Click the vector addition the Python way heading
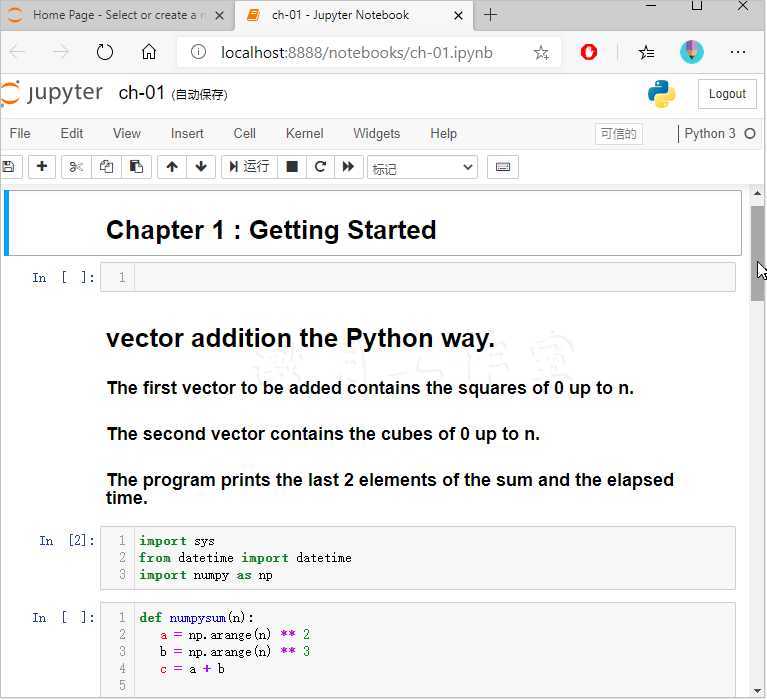The width and height of the screenshot is (767, 700). click(300, 338)
